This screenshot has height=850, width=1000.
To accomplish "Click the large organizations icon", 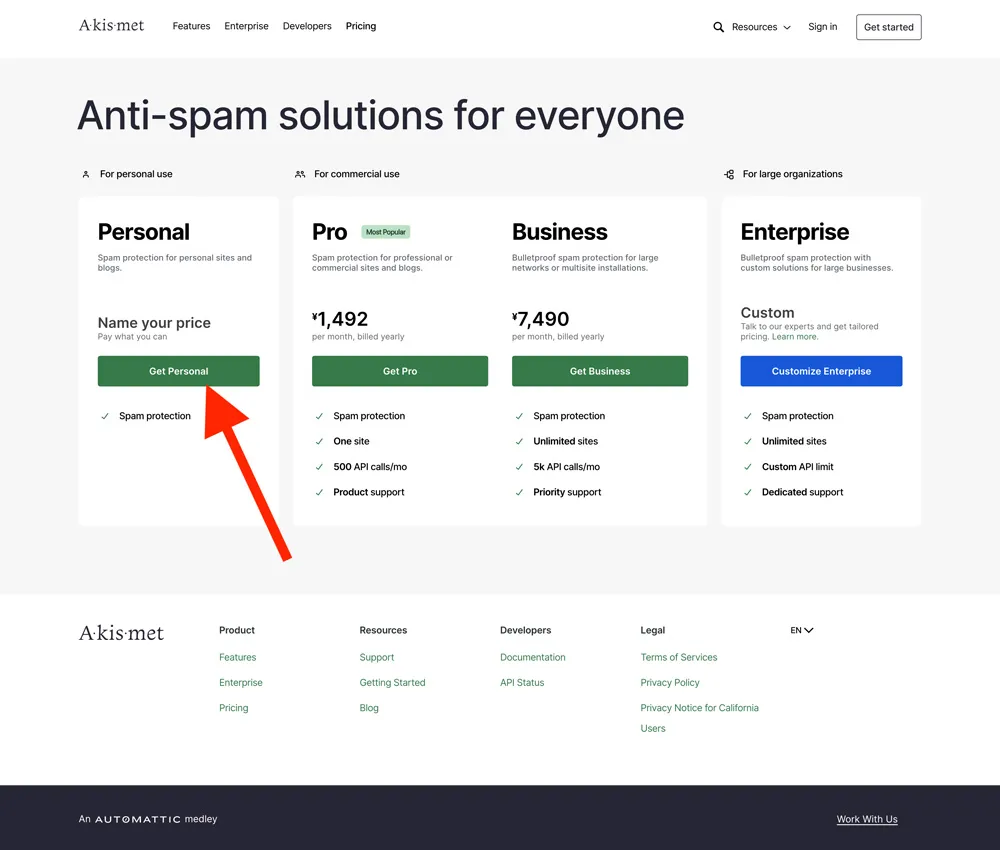I will click(729, 174).
